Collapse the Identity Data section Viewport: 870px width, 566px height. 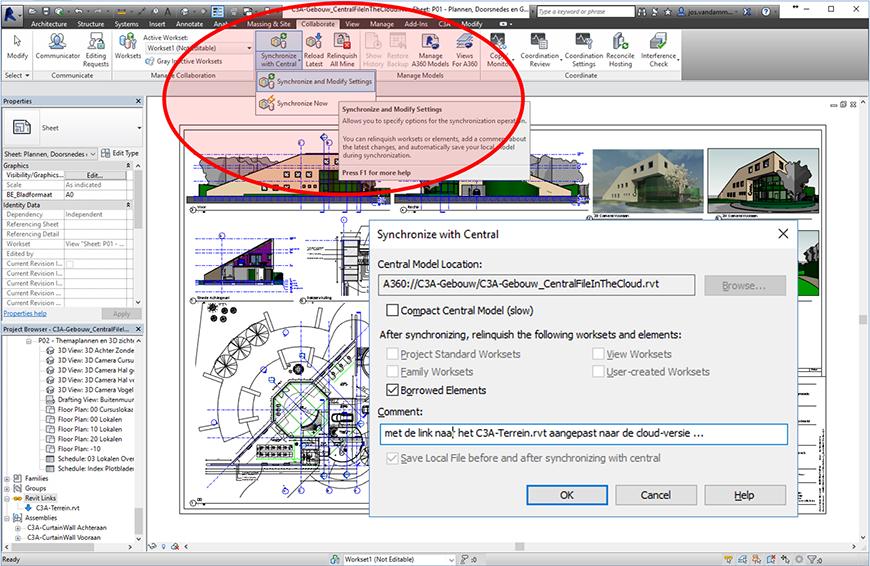[x=128, y=205]
